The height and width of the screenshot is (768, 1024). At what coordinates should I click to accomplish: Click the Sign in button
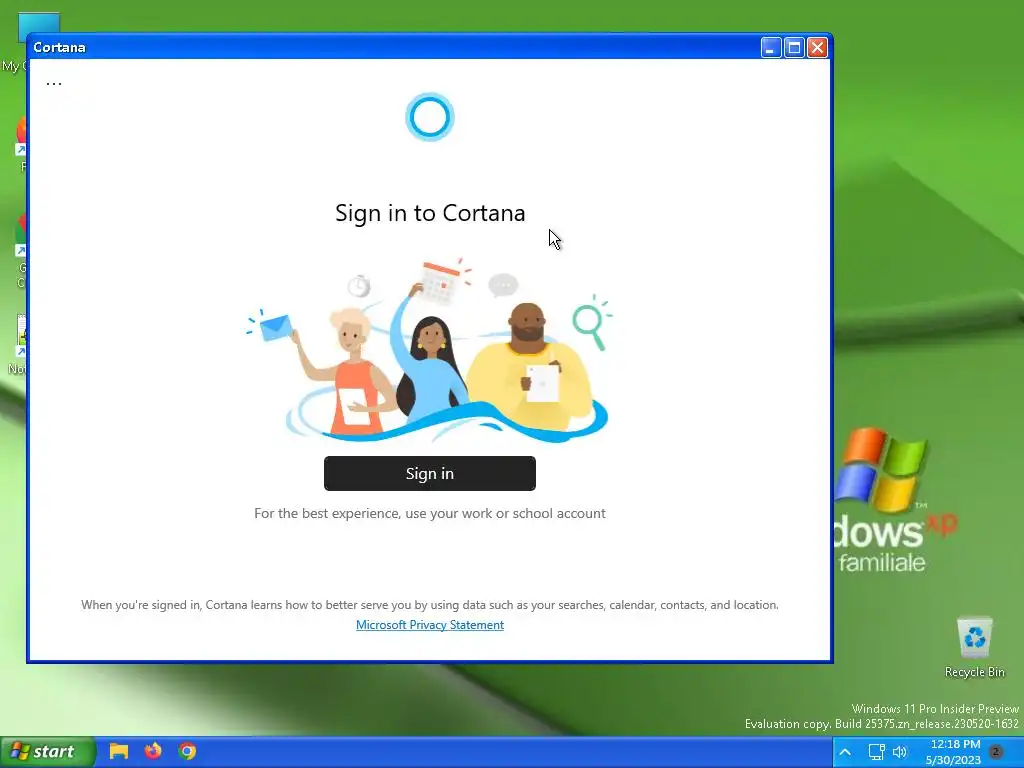click(x=430, y=473)
